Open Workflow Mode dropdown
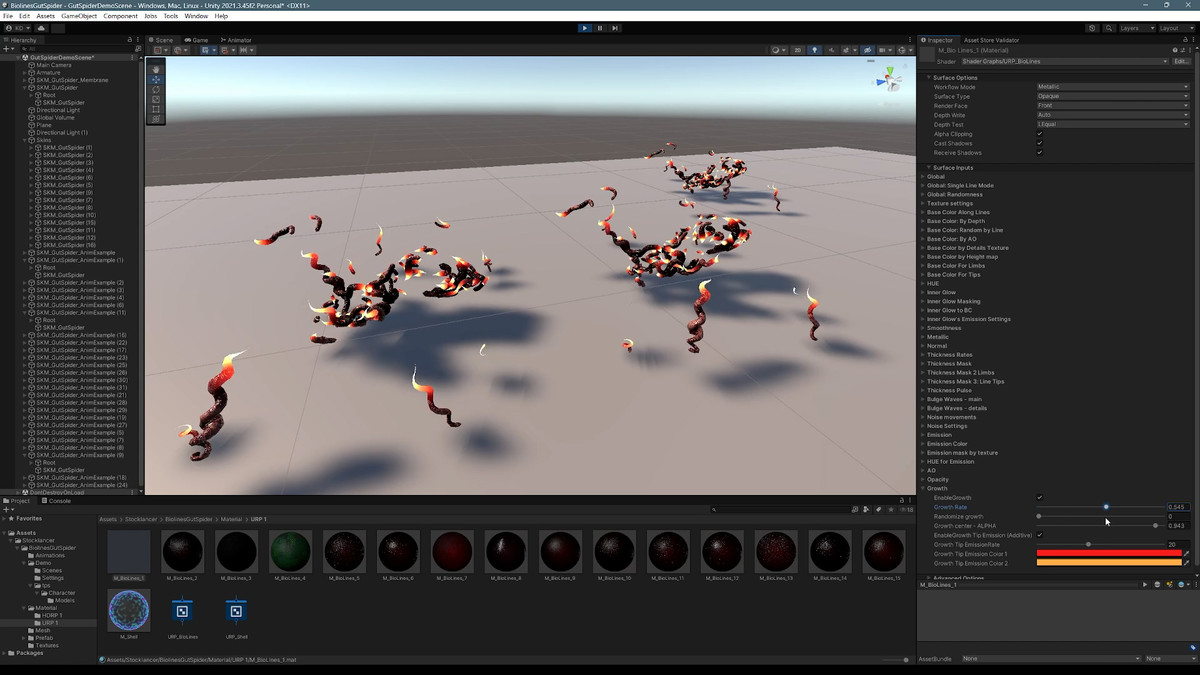This screenshot has height=675, width=1200. click(1113, 87)
